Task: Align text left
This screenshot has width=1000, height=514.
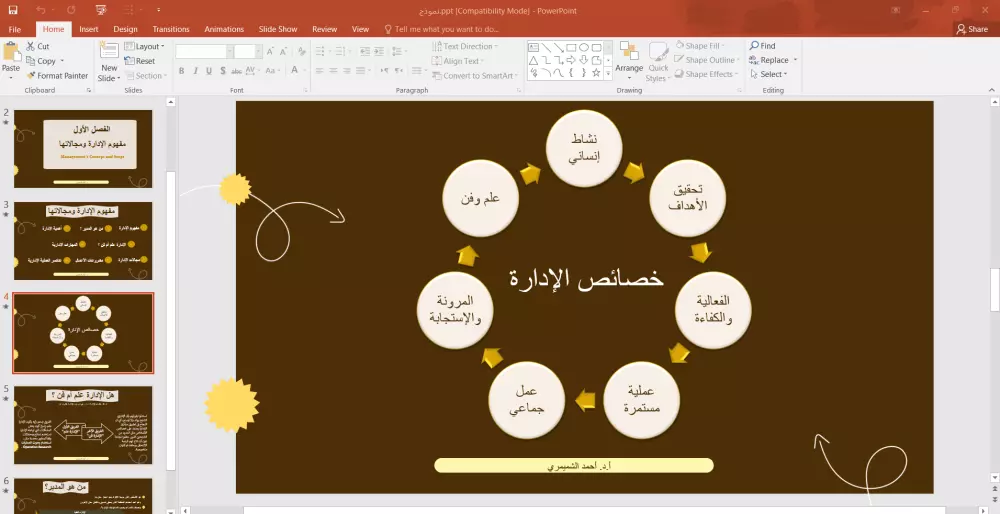Action: (320, 71)
